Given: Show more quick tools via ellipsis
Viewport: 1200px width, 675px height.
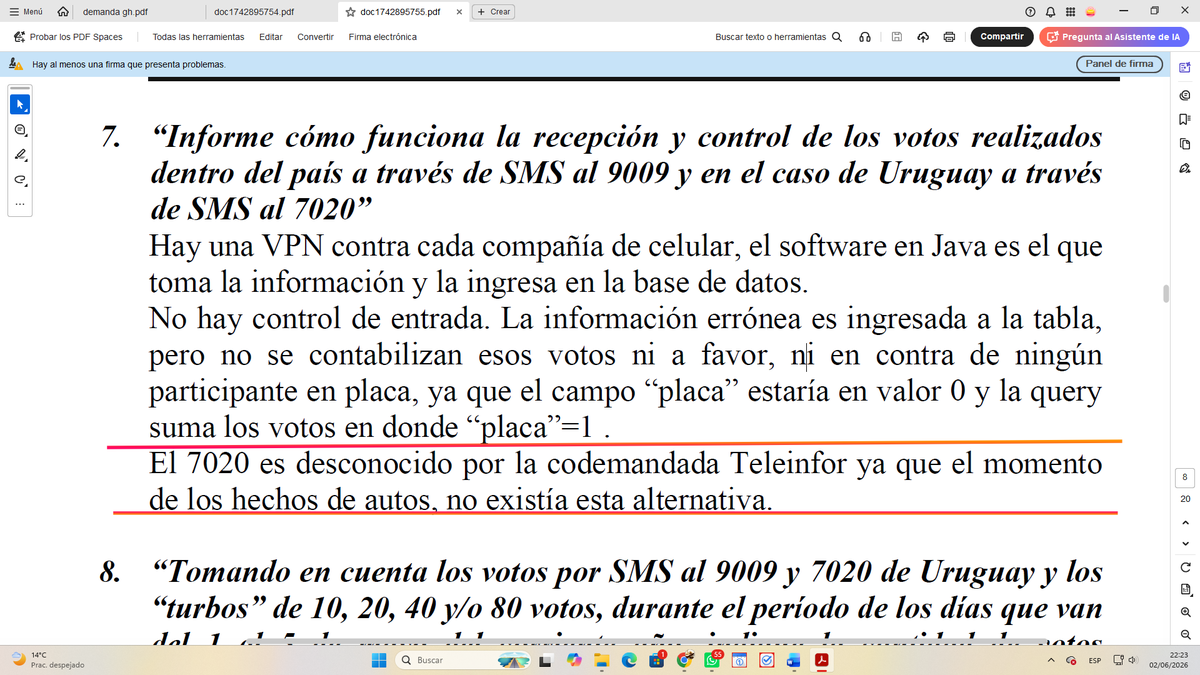Looking at the screenshot, I should click(20, 204).
